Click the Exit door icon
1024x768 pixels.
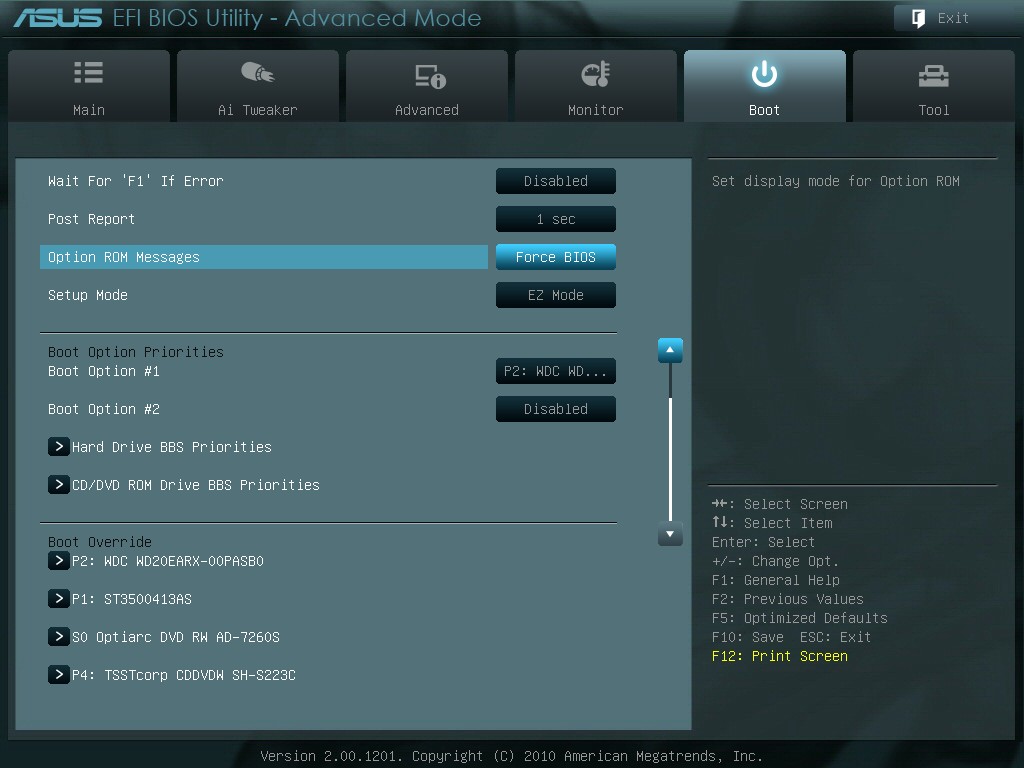pyautogui.click(x=918, y=18)
